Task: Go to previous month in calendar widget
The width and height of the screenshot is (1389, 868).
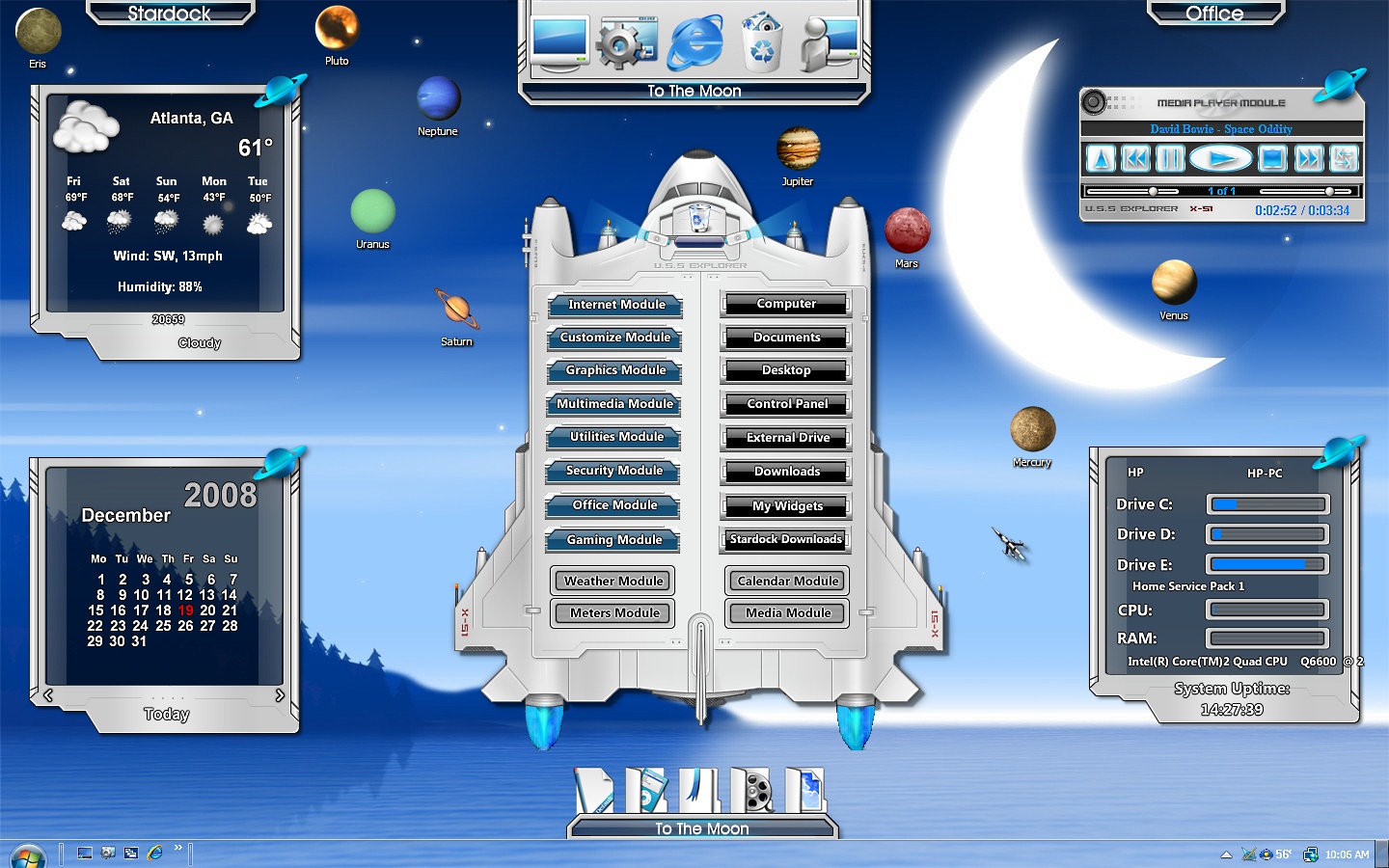Action: point(48,694)
